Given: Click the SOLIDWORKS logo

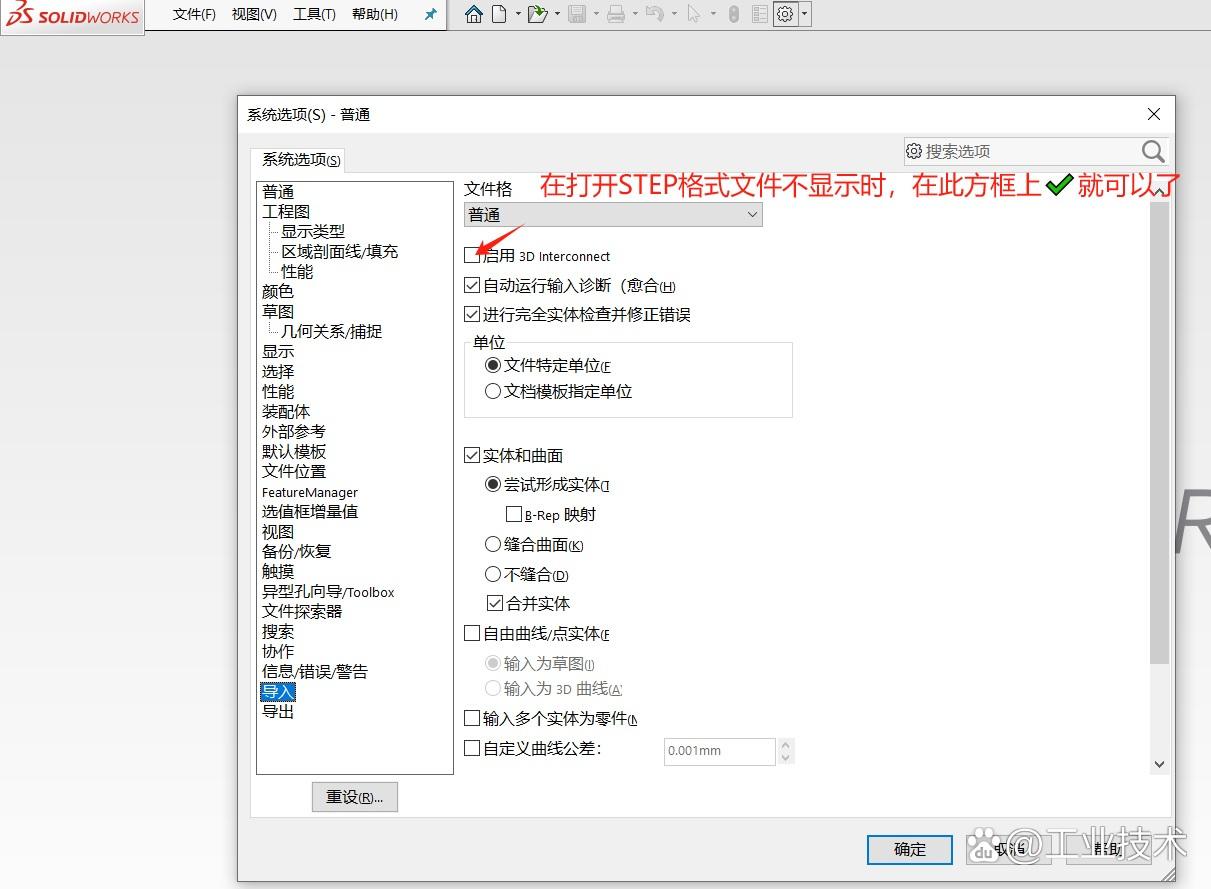Looking at the screenshot, I should 72,15.
